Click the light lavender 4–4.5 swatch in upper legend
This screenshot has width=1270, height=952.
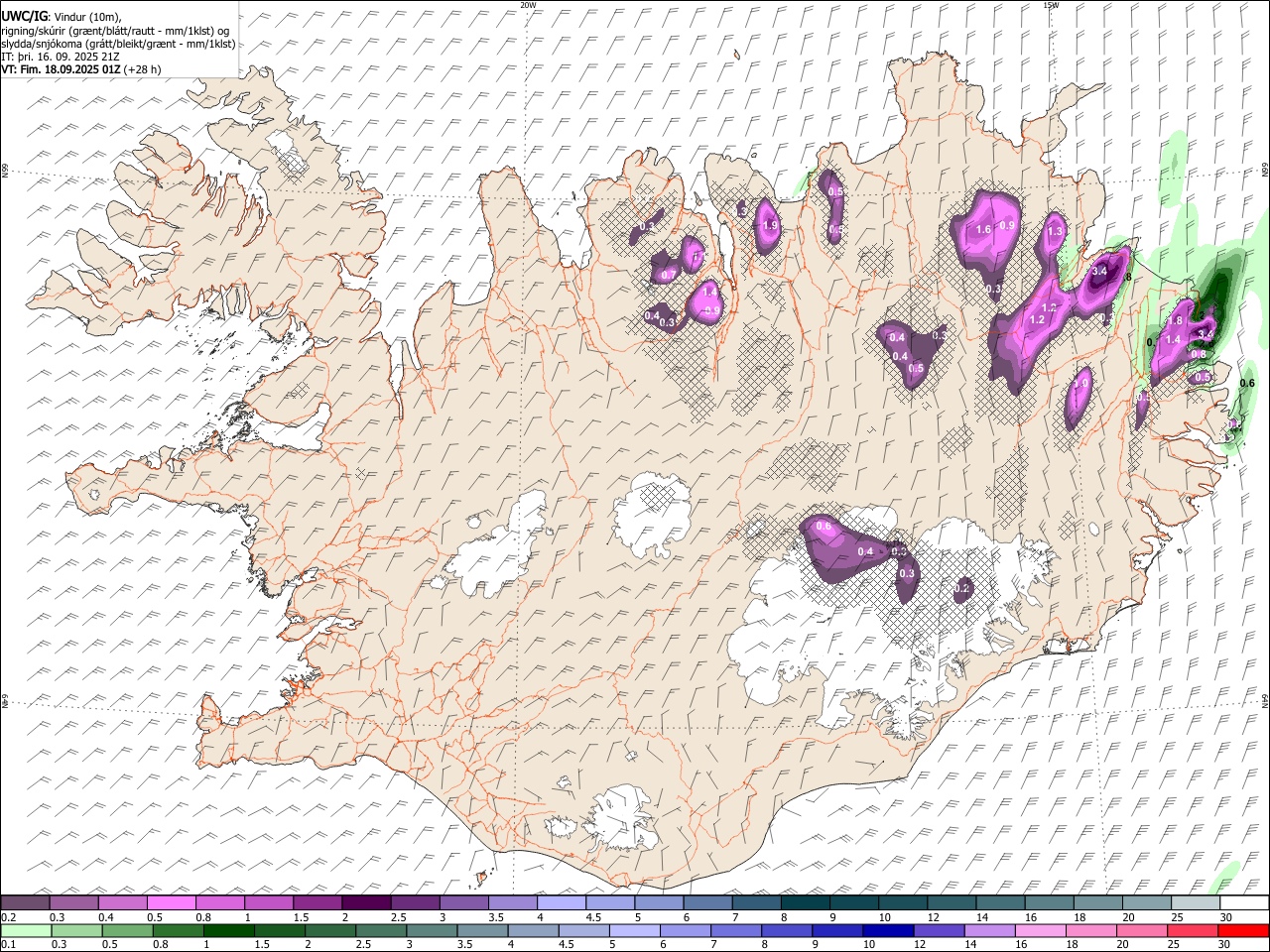tap(561, 903)
